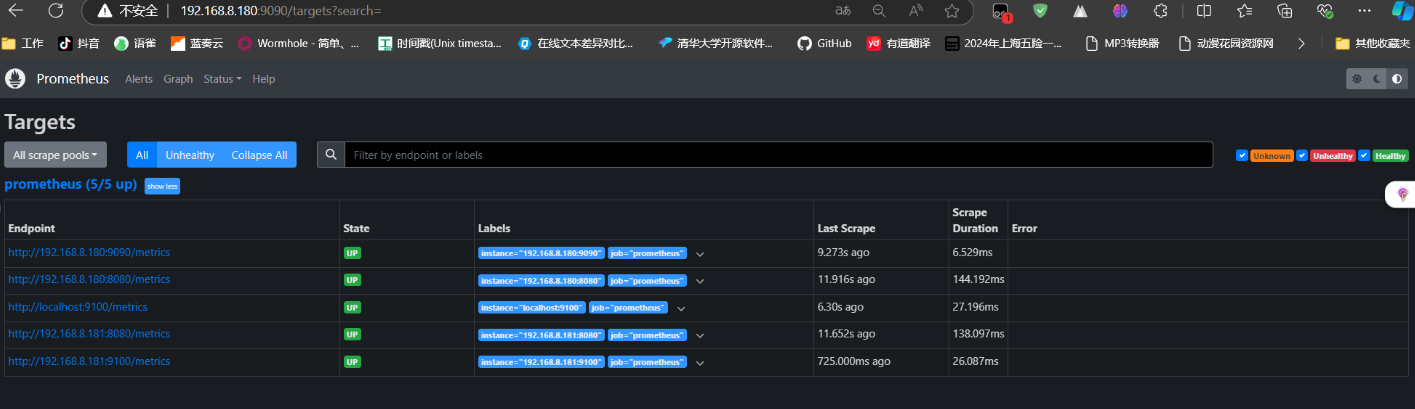This screenshot has width=1415, height=409.
Task: Click the not-secure warning triangle icon
Action: click(106, 11)
